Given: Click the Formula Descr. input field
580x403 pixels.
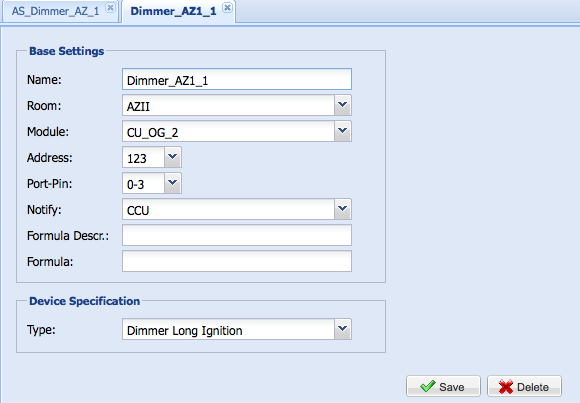Looking at the screenshot, I should [237, 235].
